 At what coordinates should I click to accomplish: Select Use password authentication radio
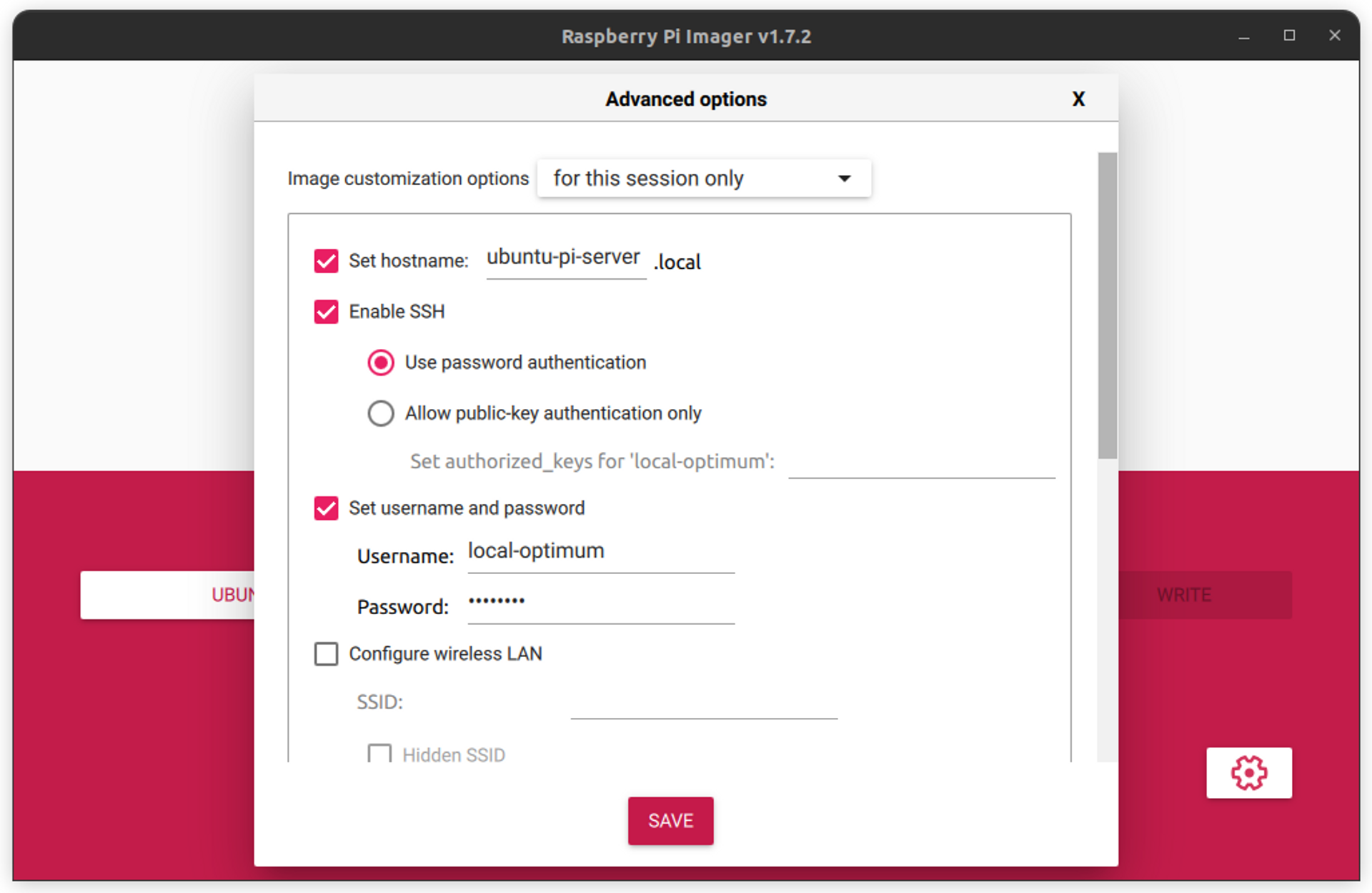[381, 362]
